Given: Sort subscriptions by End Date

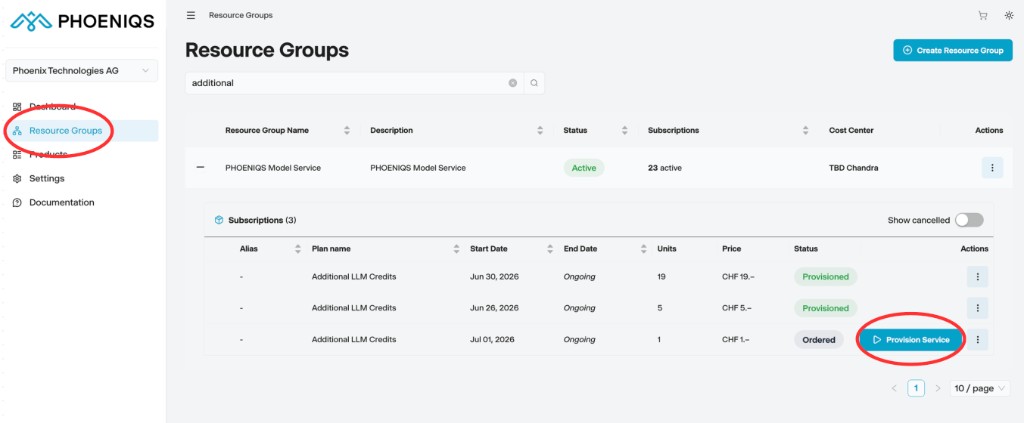Looking at the screenshot, I should pyautogui.click(x=643, y=249).
